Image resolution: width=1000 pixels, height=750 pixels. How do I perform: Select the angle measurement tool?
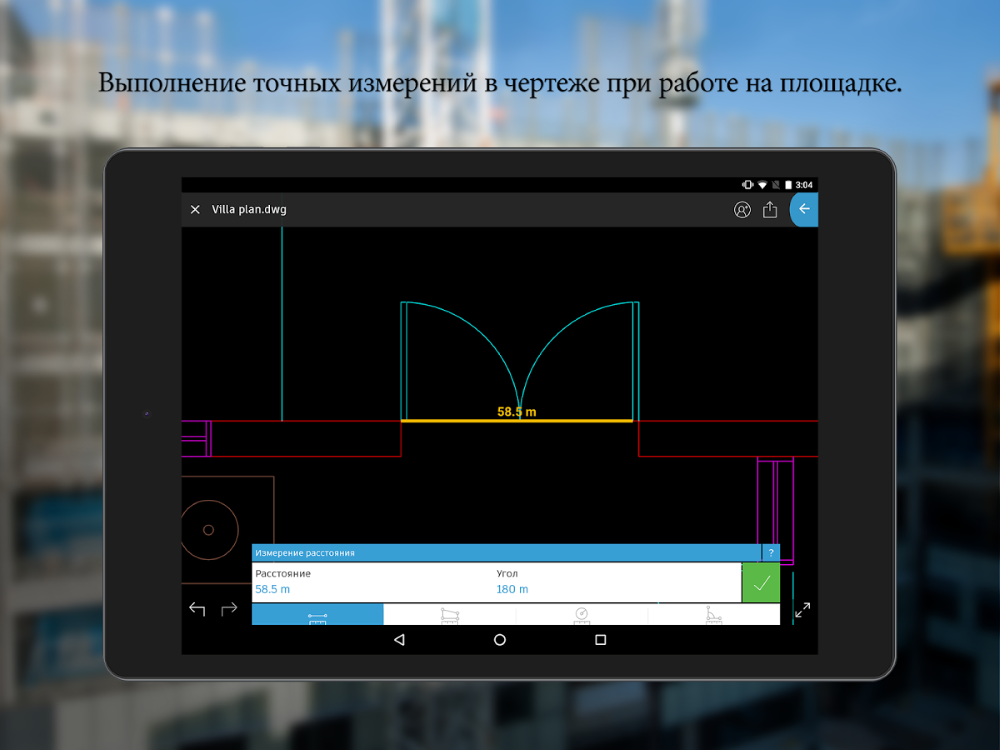[713, 615]
